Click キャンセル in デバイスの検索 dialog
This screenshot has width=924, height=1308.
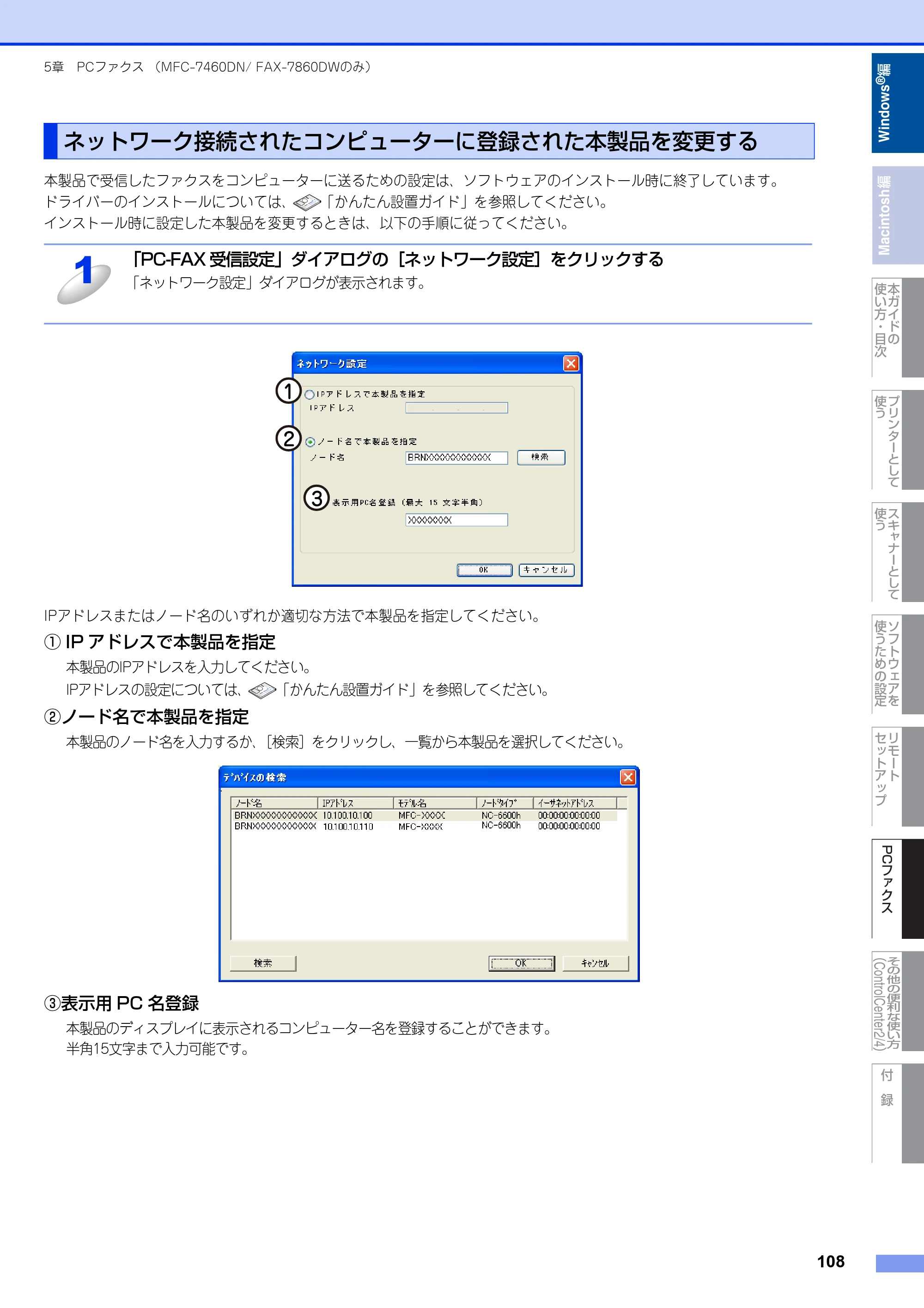click(596, 963)
